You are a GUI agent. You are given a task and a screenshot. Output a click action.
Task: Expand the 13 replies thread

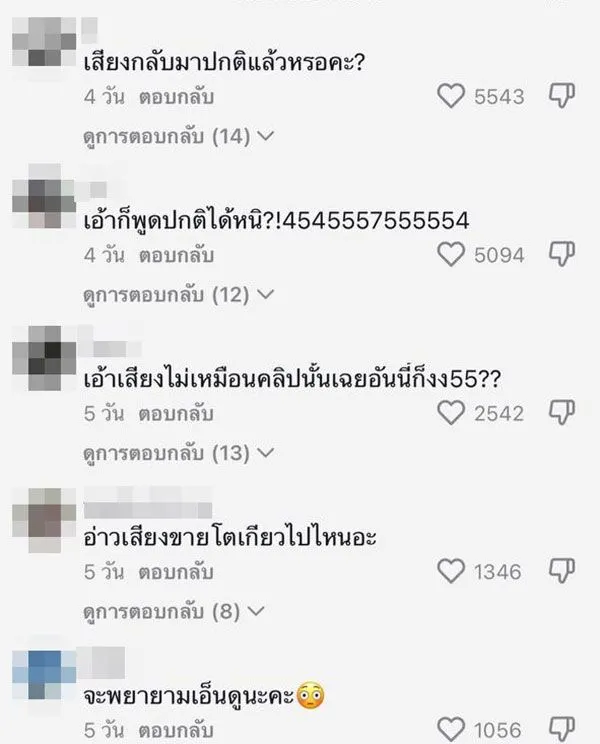[179, 453]
